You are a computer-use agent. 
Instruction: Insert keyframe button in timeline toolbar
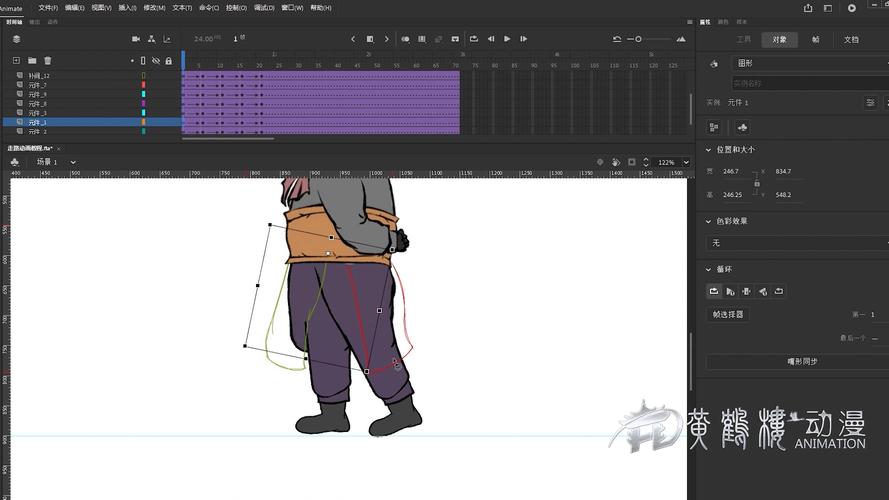pyautogui.click(x=370, y=39)
